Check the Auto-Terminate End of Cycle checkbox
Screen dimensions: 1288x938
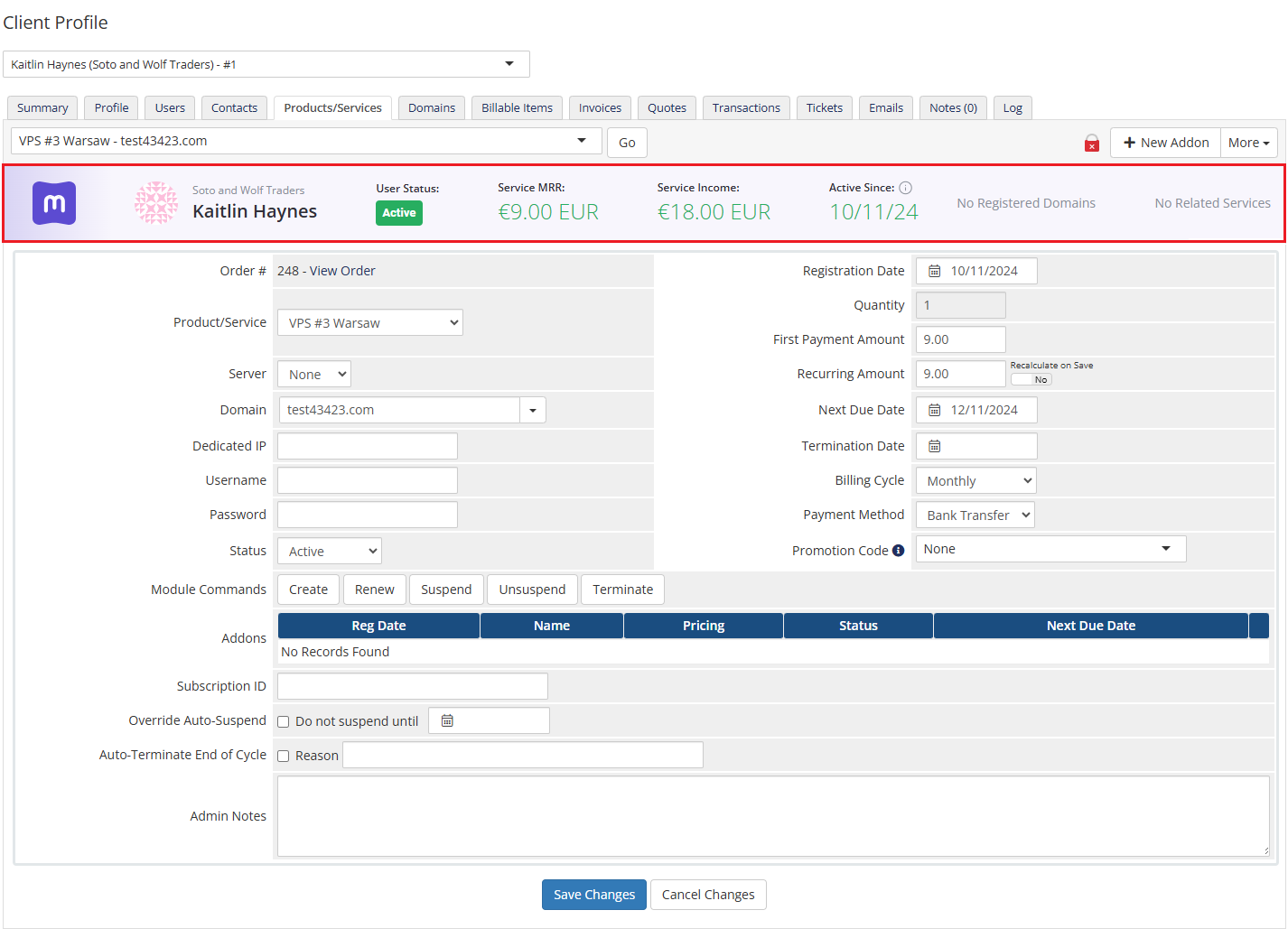[284, 756]
